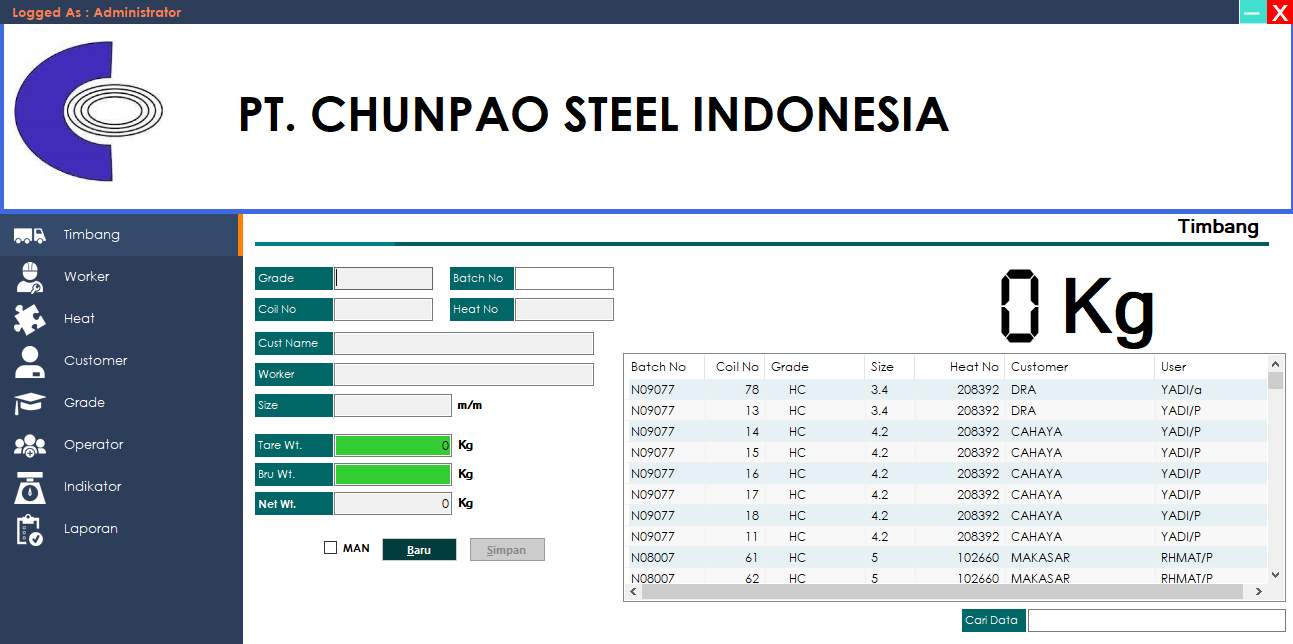Click the Laporan clipboard icon
This screenshot has height=644, width=1293.
[x=29, y=529]
